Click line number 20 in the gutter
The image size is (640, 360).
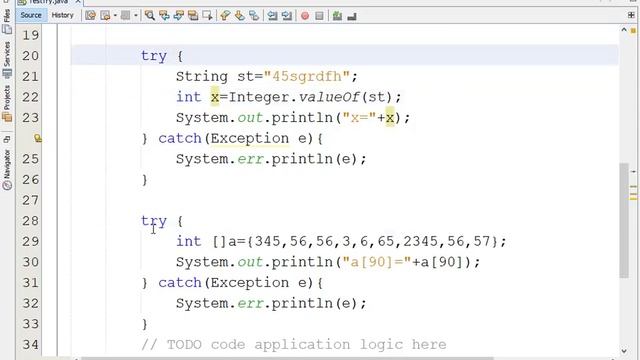tap(31, 56)
